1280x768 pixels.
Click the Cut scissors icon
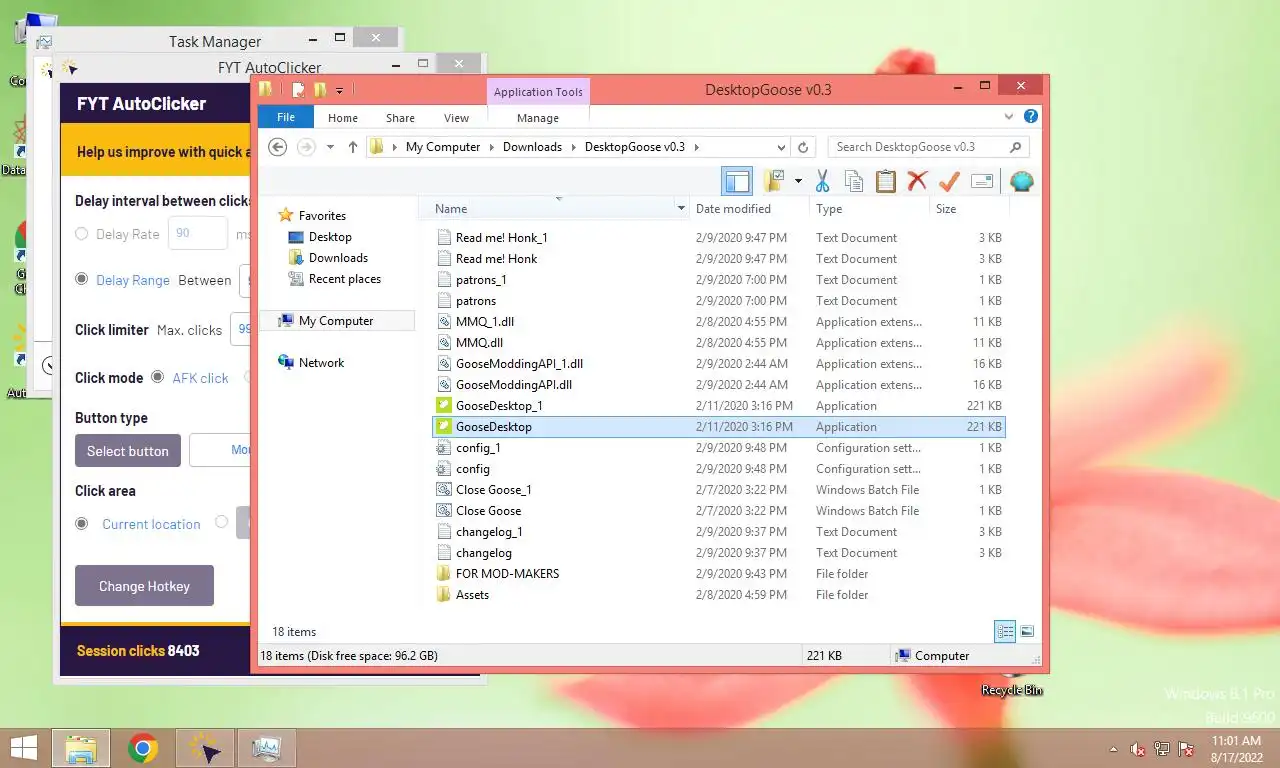coord(822,181)
